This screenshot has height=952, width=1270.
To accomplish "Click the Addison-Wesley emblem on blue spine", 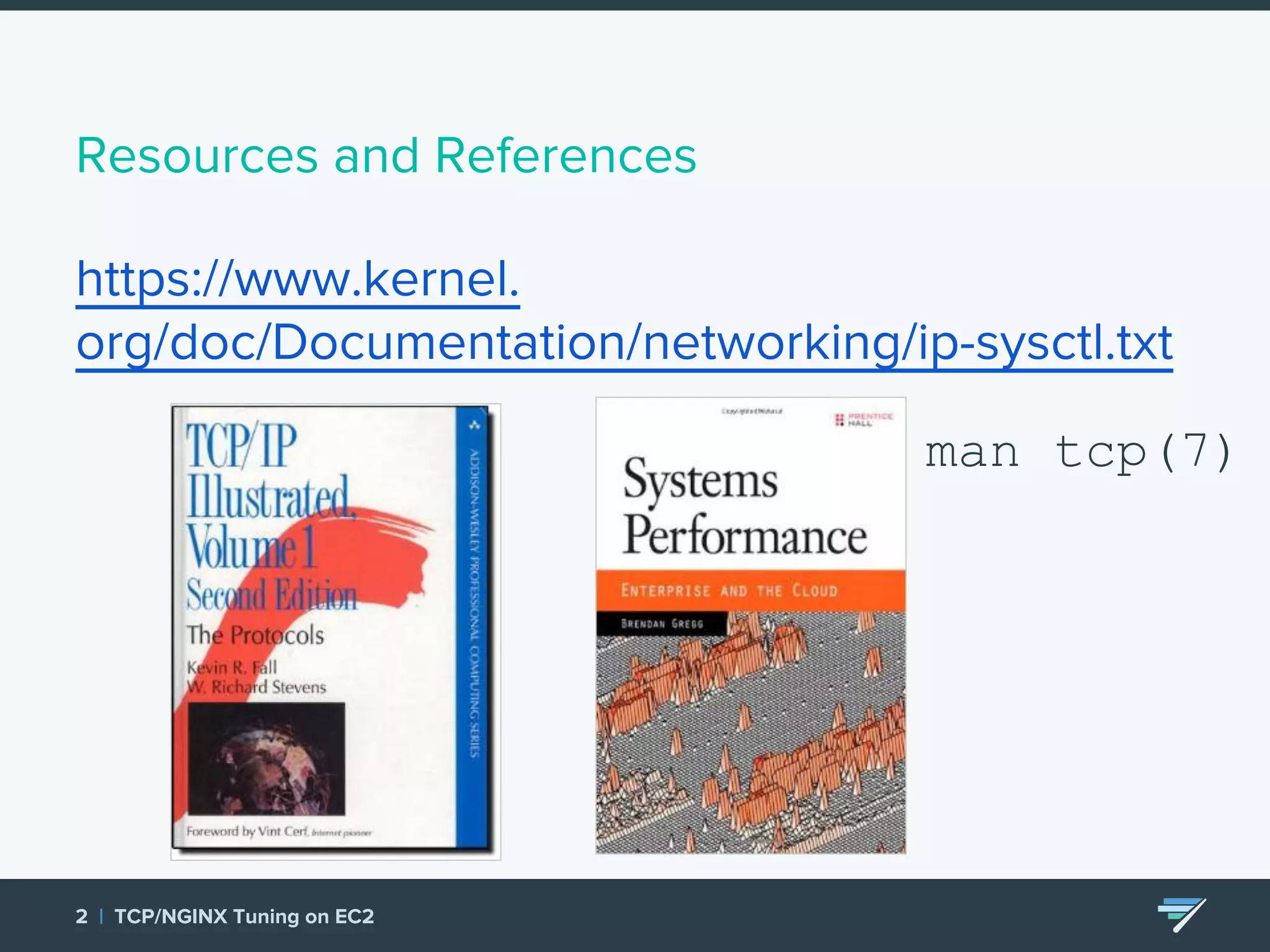I will coord(475,425).
